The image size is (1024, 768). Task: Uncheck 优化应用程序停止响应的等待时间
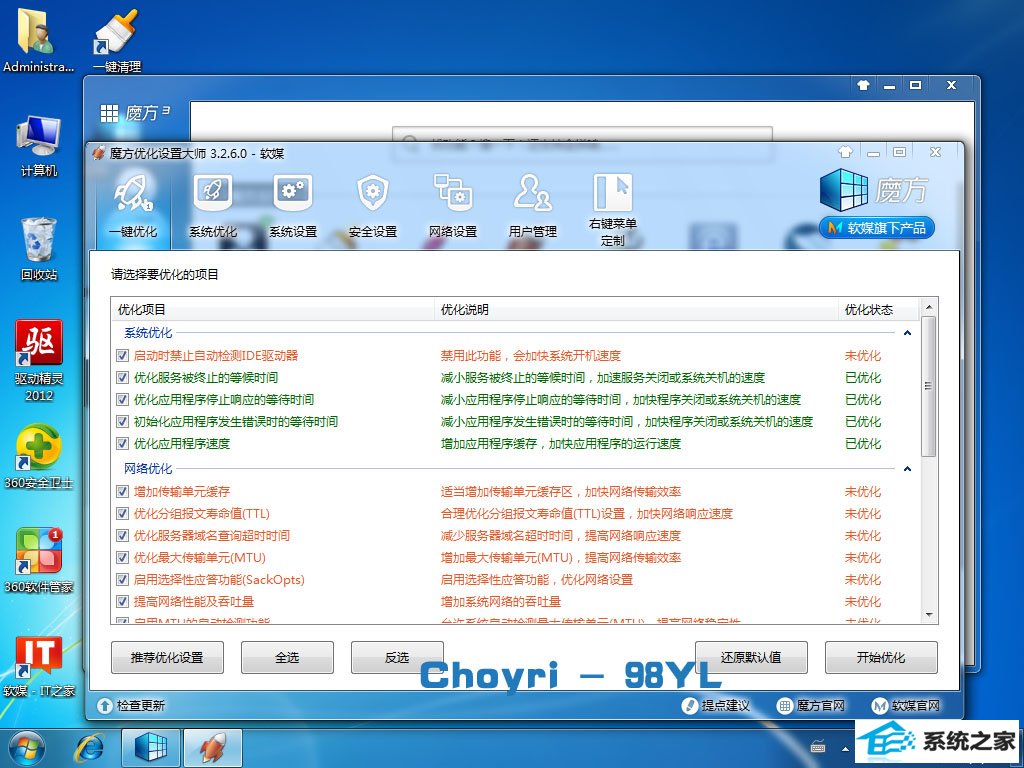[122, 400]
